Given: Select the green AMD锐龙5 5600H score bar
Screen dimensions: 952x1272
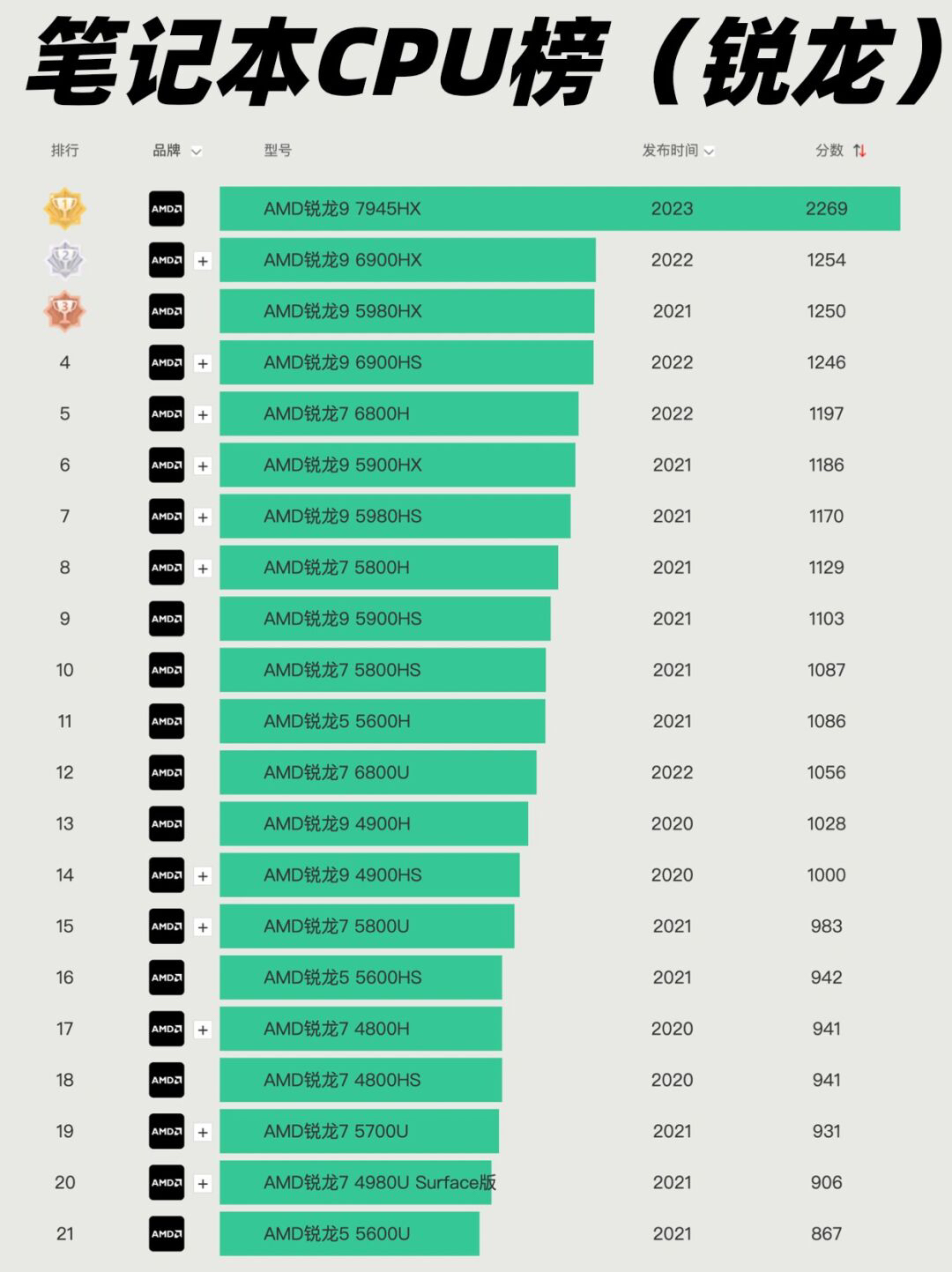Looking at the screenshot, I should point(382,721).
